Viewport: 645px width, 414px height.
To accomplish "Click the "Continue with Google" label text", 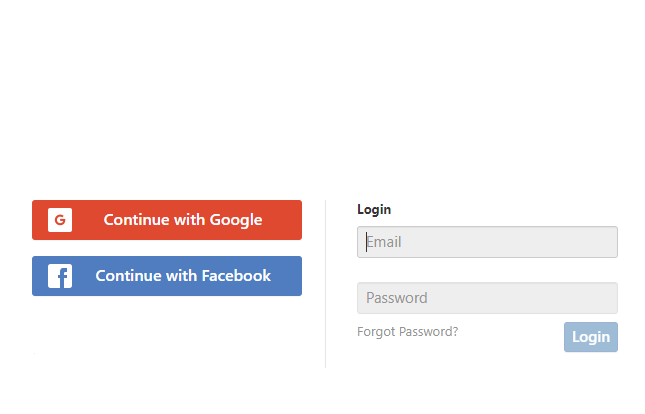I will coord(183,220).
